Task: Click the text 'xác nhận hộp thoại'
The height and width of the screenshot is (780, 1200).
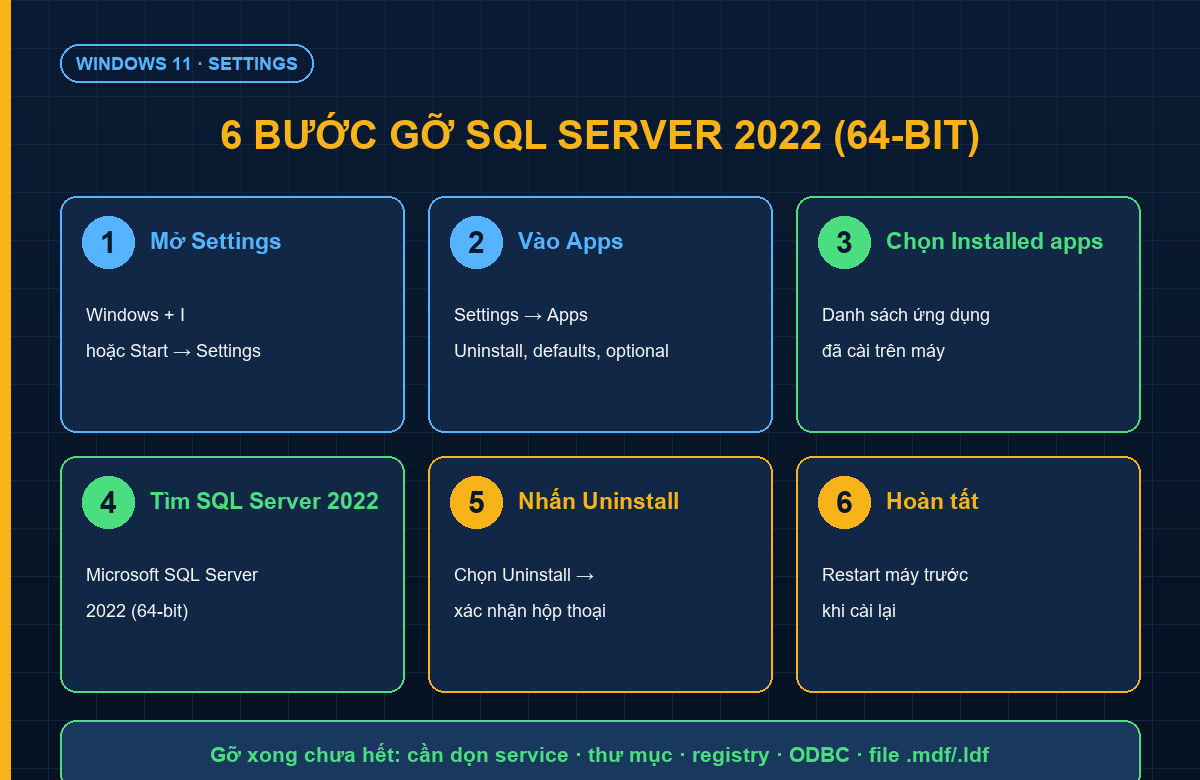Action: click(x=530, y=611)
